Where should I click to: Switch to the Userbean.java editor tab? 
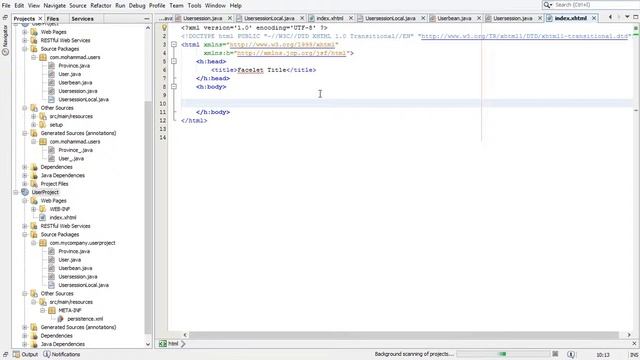[x=454, y=18]
